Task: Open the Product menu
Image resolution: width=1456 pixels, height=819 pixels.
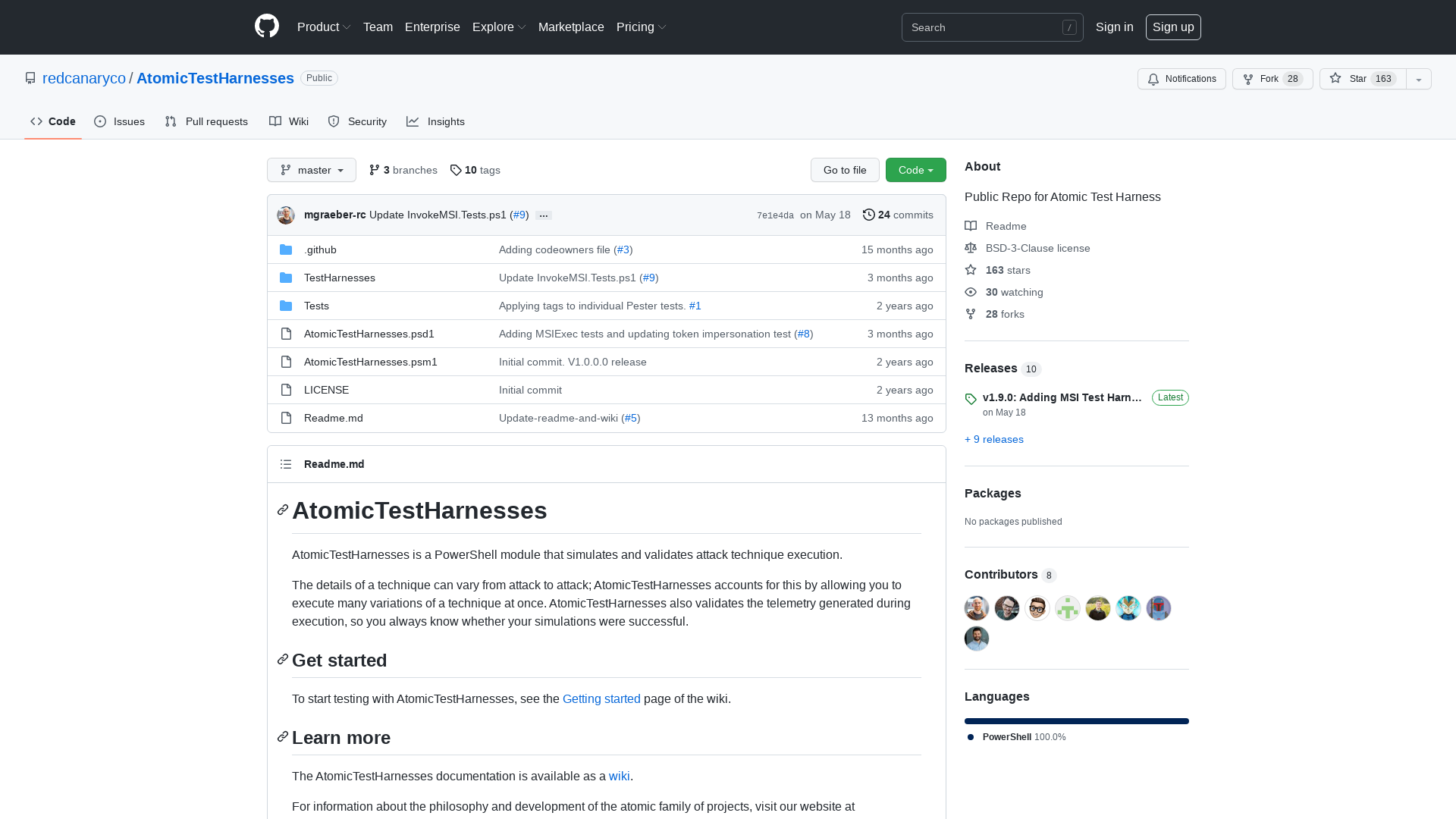Action: pos(324,27)
